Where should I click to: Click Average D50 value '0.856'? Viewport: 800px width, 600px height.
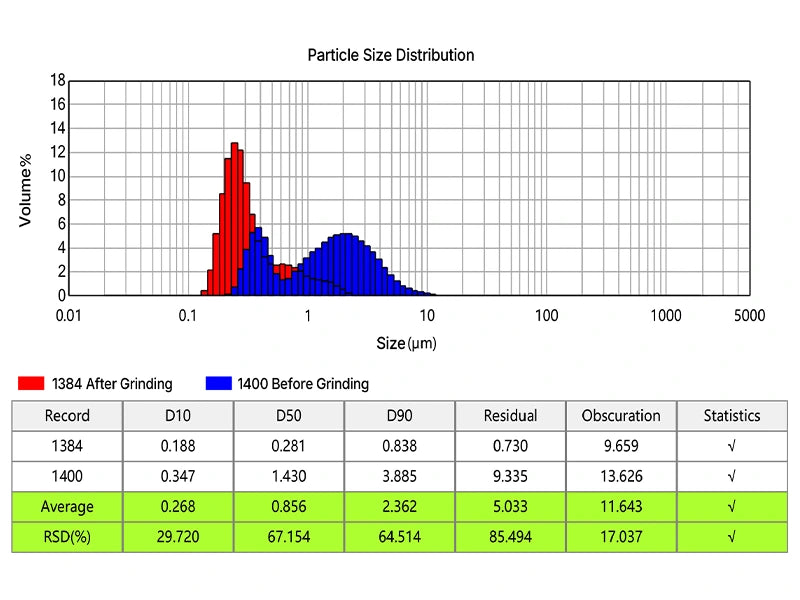coord(289,507)
